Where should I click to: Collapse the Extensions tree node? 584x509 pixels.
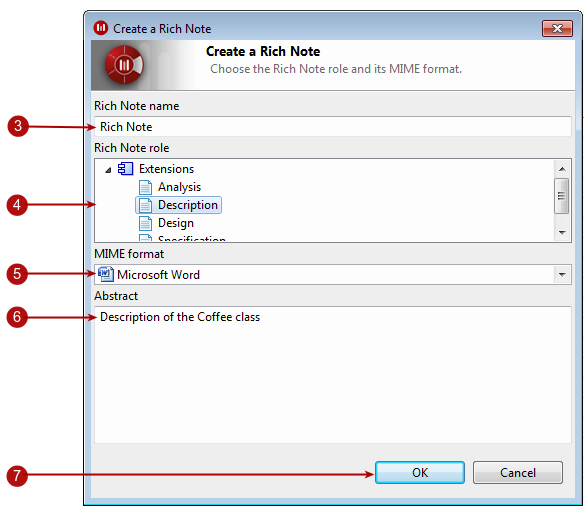(x=108, y=170)
